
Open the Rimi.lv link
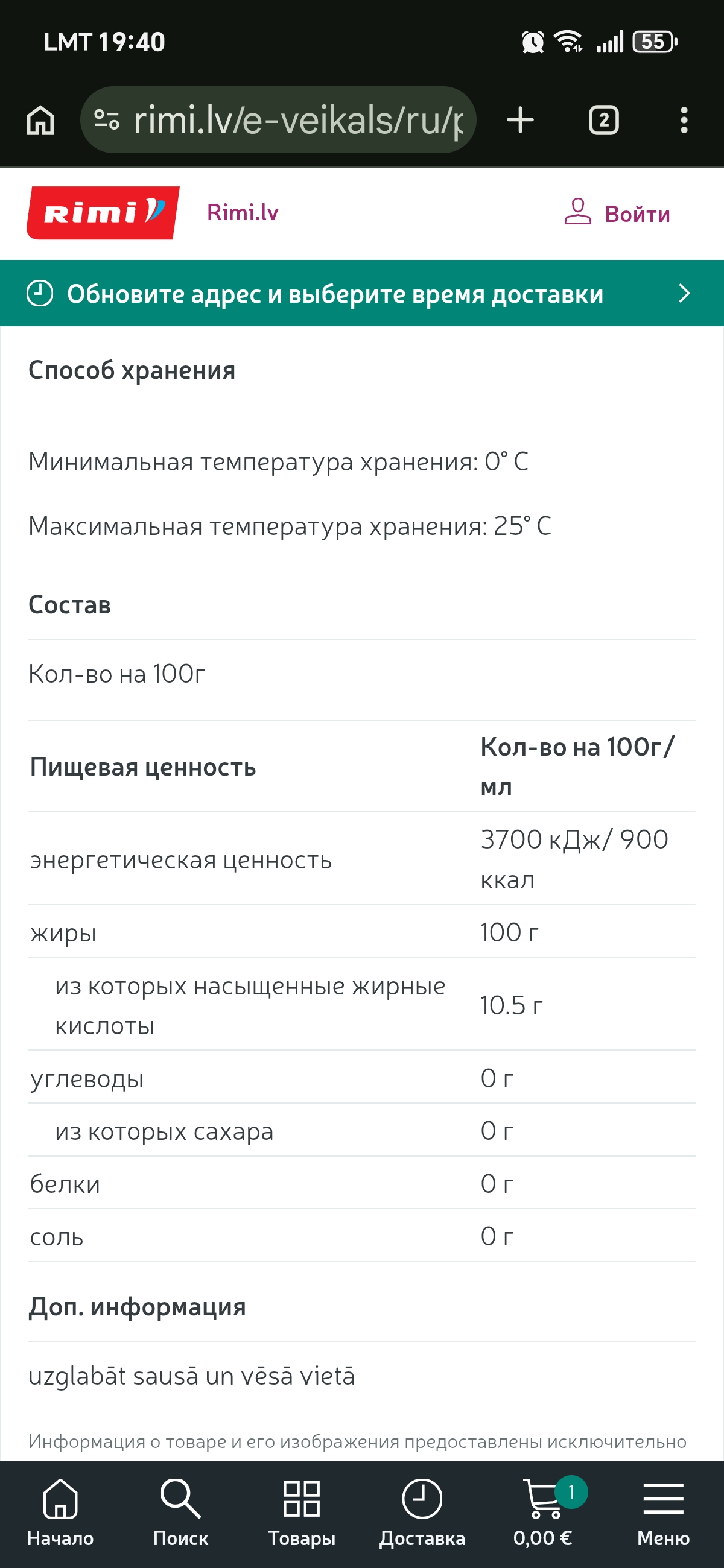[x=243, y=212]
